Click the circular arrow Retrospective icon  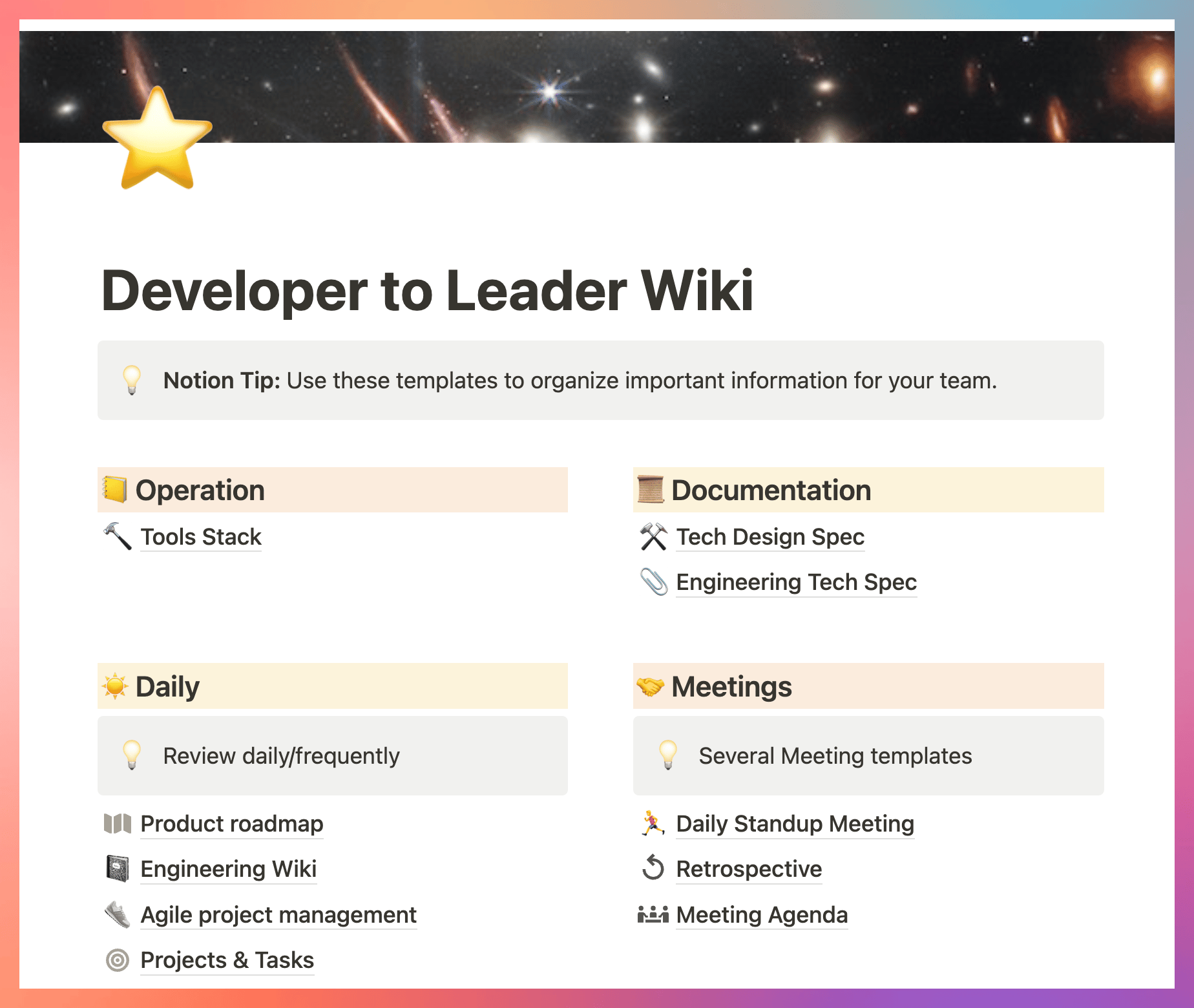[x=653, y=868]
